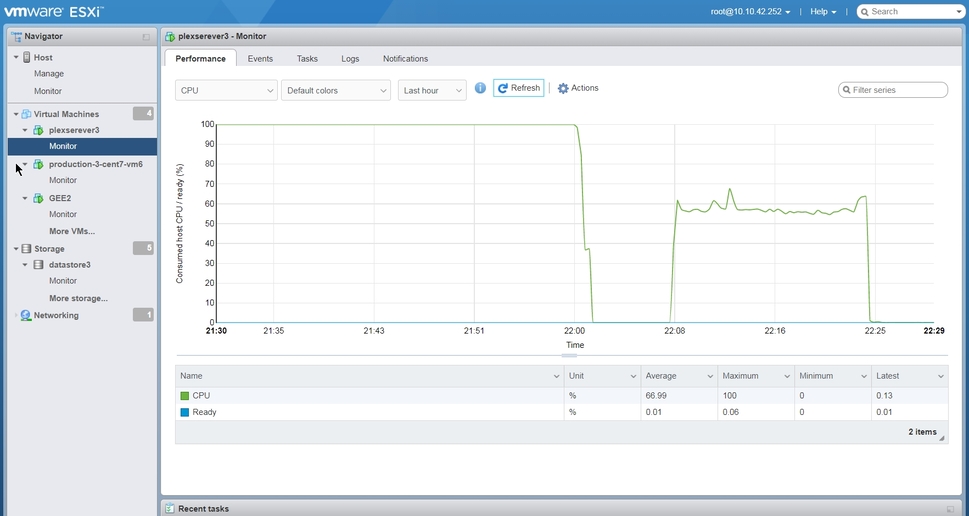Collapse the plexserever3 tree node
This screenshot has width=969, height=516.
click(x=25, y=130)
